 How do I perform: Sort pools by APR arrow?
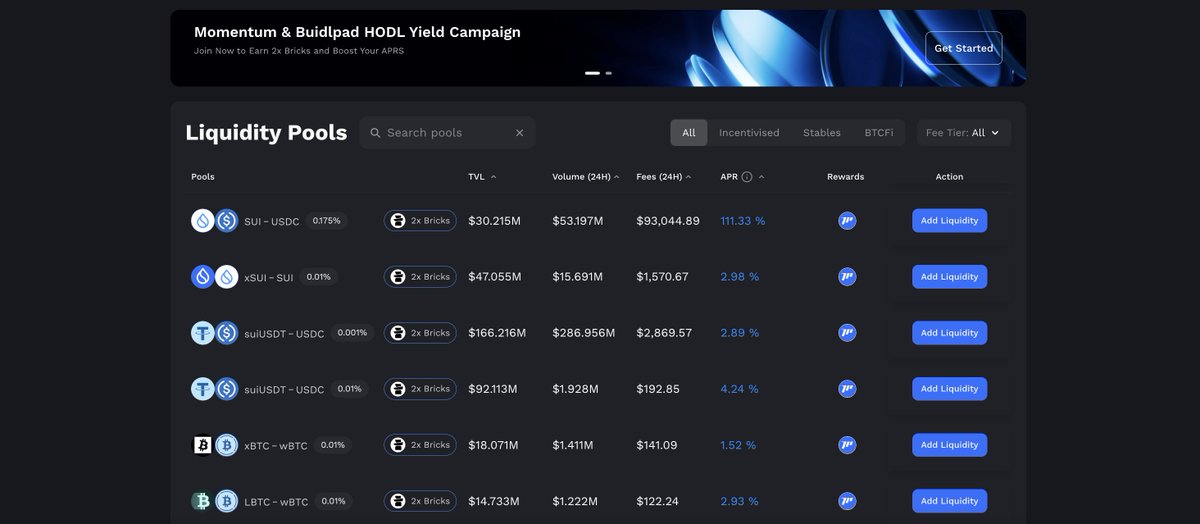tap(761, 177)
